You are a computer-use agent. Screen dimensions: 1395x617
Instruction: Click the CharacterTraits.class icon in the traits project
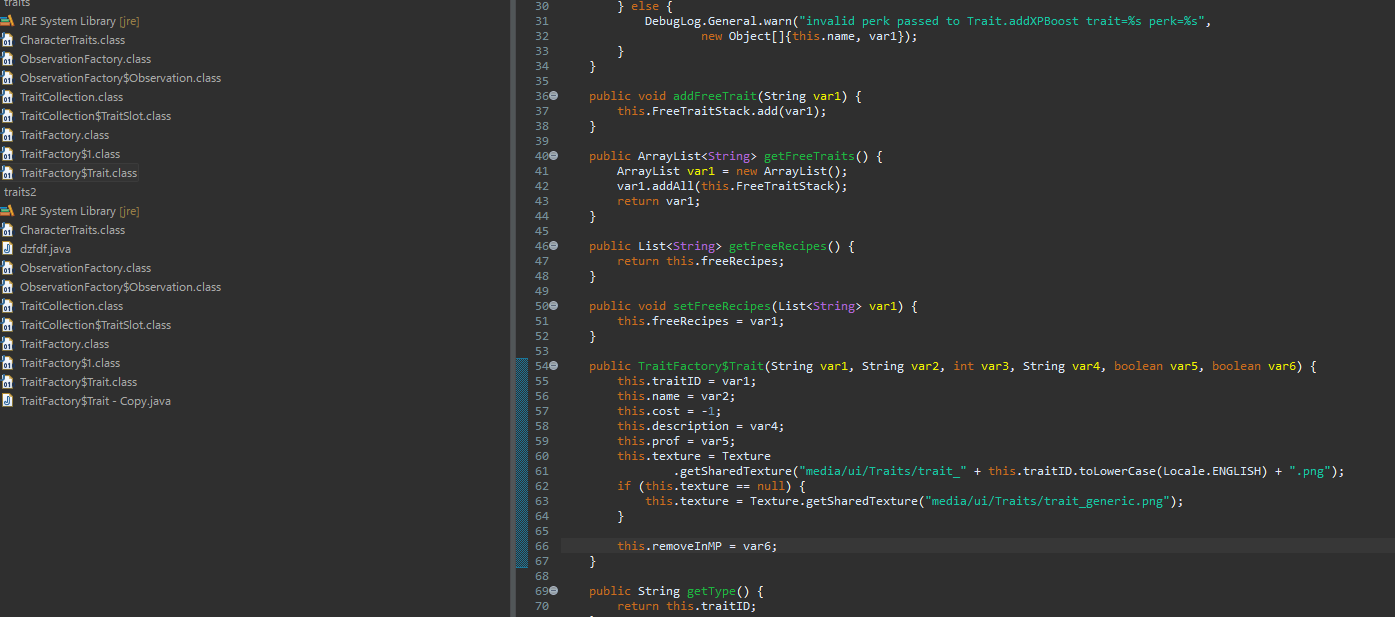[x=8, y=40]
